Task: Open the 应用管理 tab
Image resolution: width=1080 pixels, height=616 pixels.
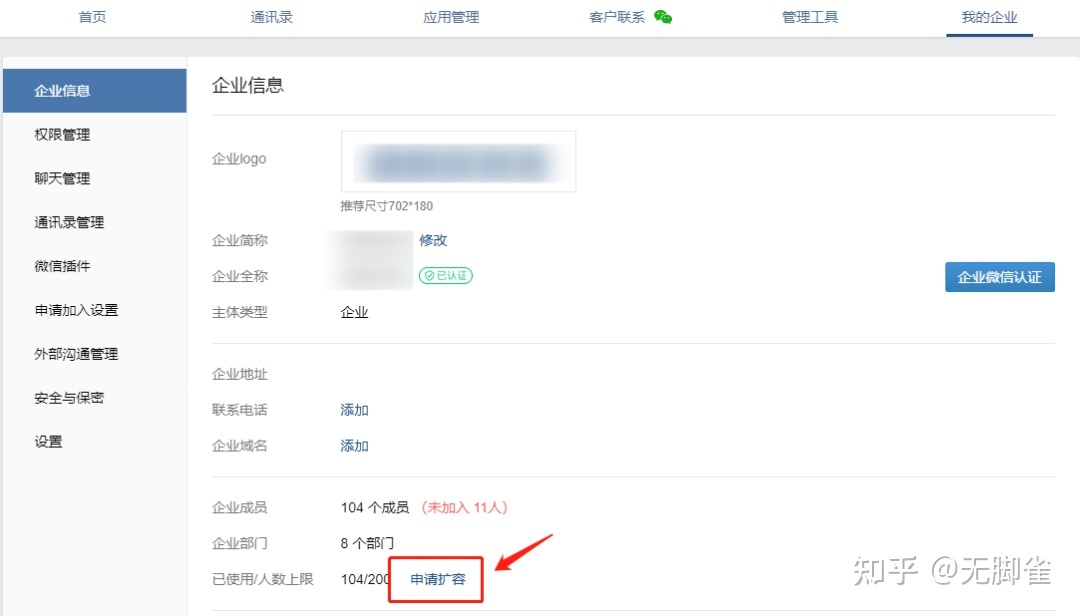Action: click(x=451, y=17)
